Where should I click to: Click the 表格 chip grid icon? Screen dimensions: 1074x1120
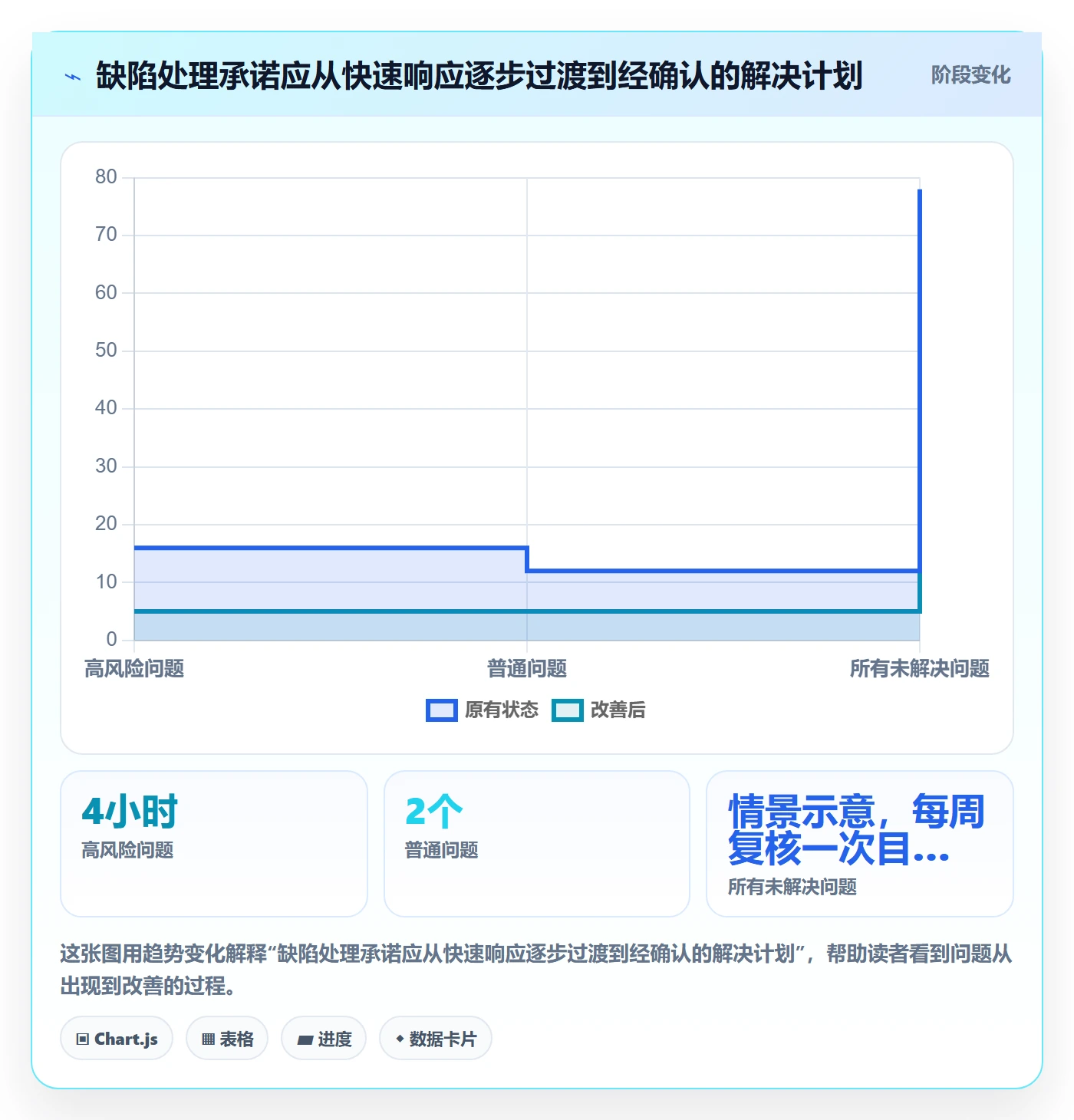point(209,1039)
